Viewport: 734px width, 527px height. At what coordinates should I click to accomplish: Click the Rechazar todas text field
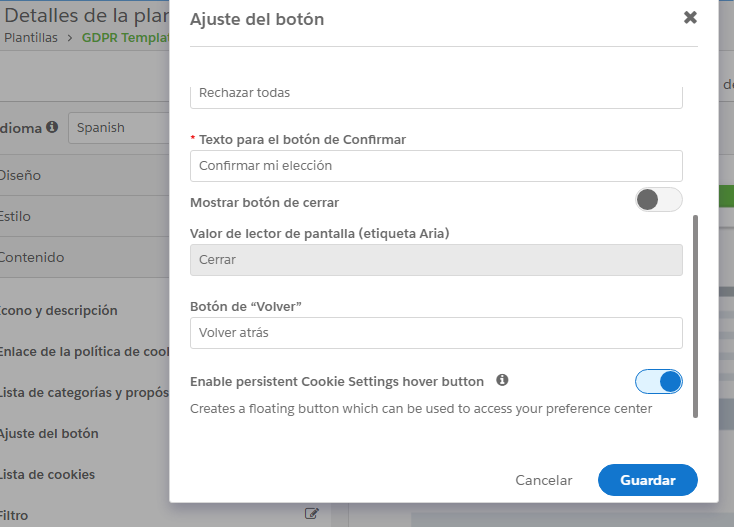(x=436, y=94)
